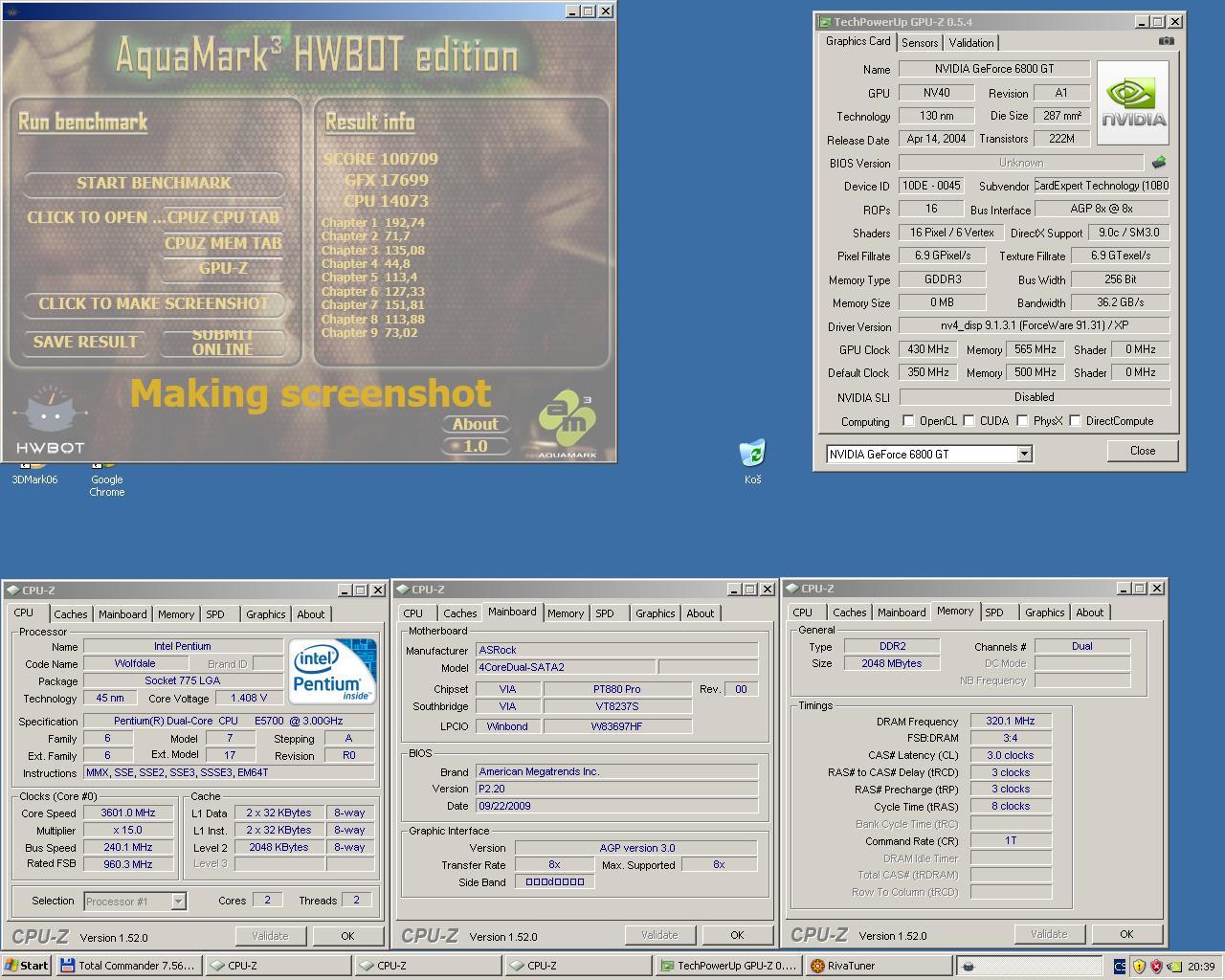Image resolution: width=1225 pixels, height=980 pixels.
Task: Click the Specification field showing E5700
Action: click(228, 721)
